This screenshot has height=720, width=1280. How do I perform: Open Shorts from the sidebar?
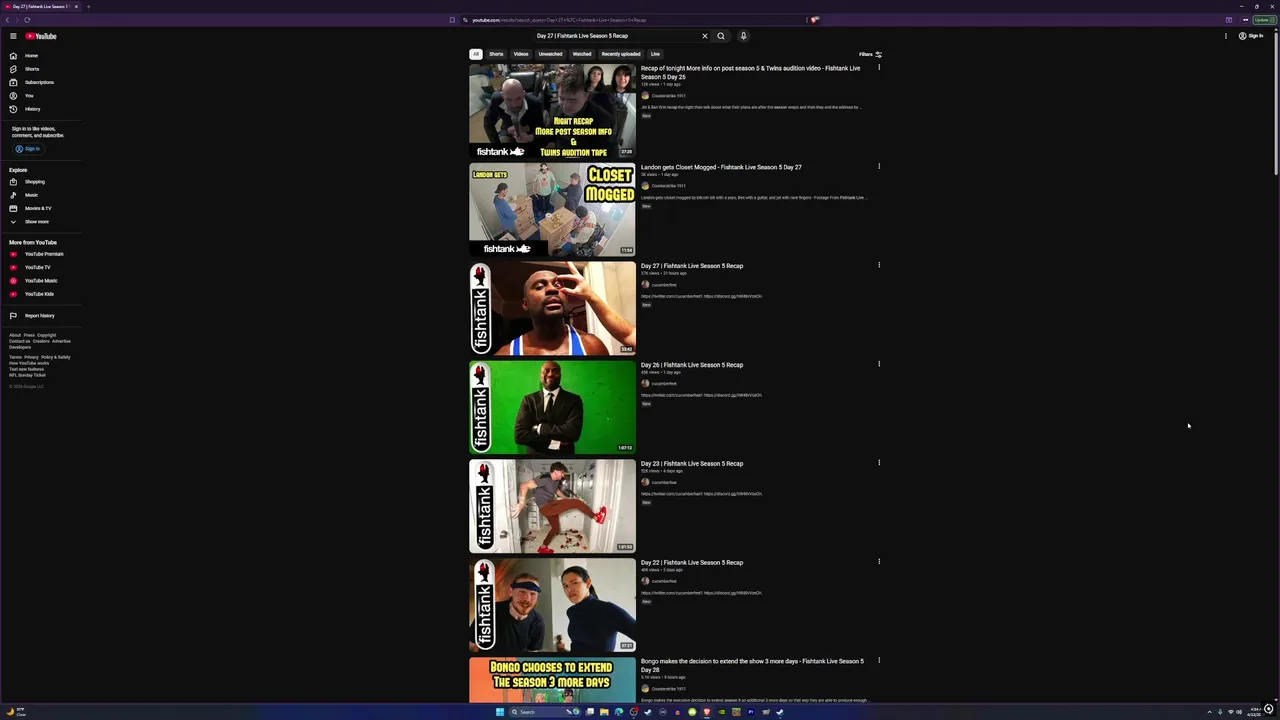click(32, 69)
